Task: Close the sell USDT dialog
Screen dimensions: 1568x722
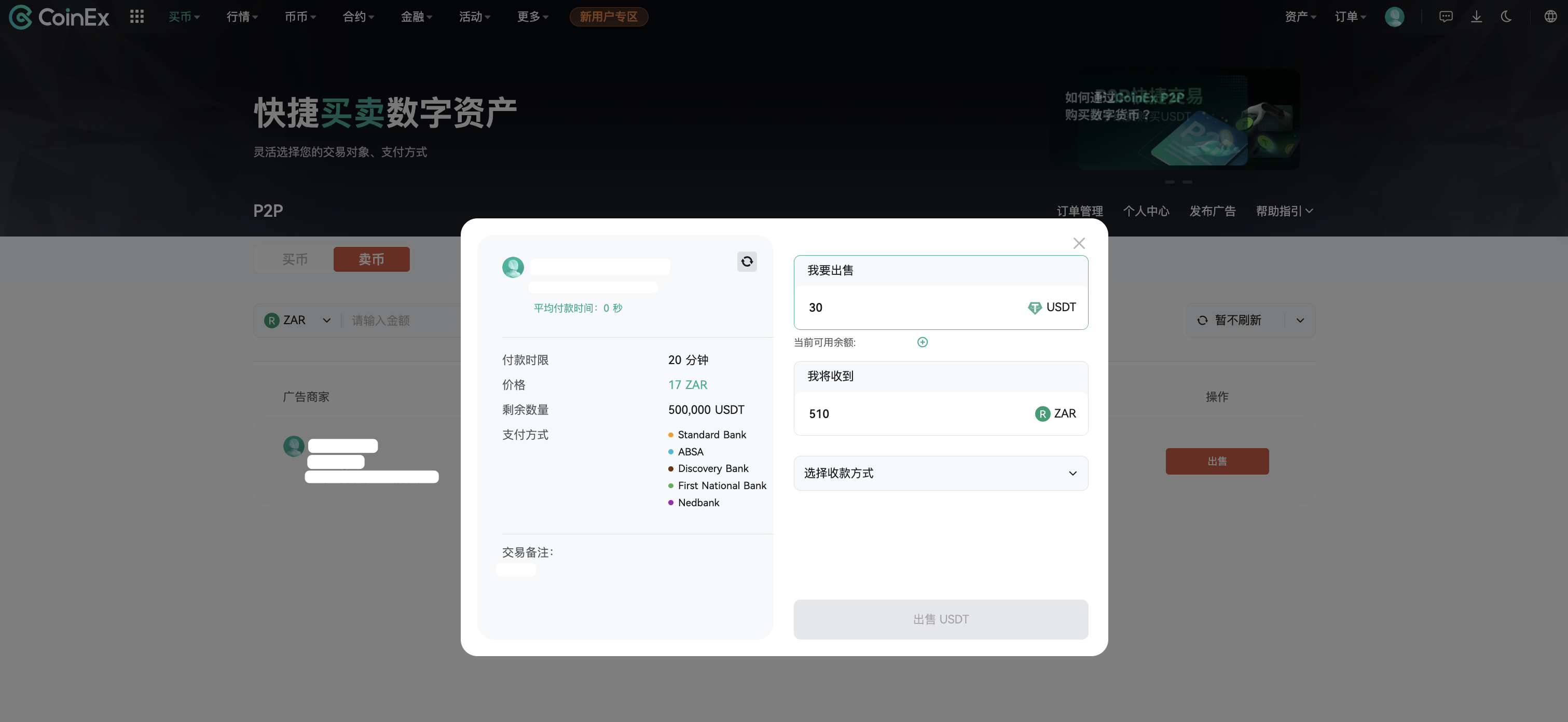Action: (x=1079, y=243)
